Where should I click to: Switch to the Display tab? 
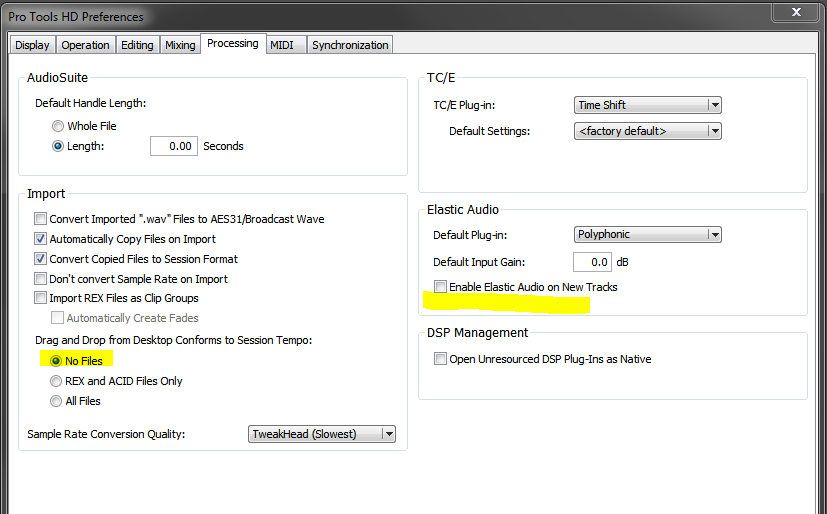coord(32,45)
